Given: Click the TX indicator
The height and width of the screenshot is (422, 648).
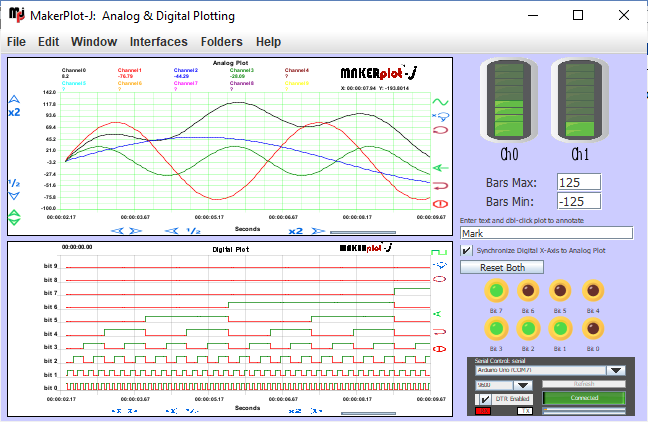Looking at the screenshot, I should click(525, 411).
